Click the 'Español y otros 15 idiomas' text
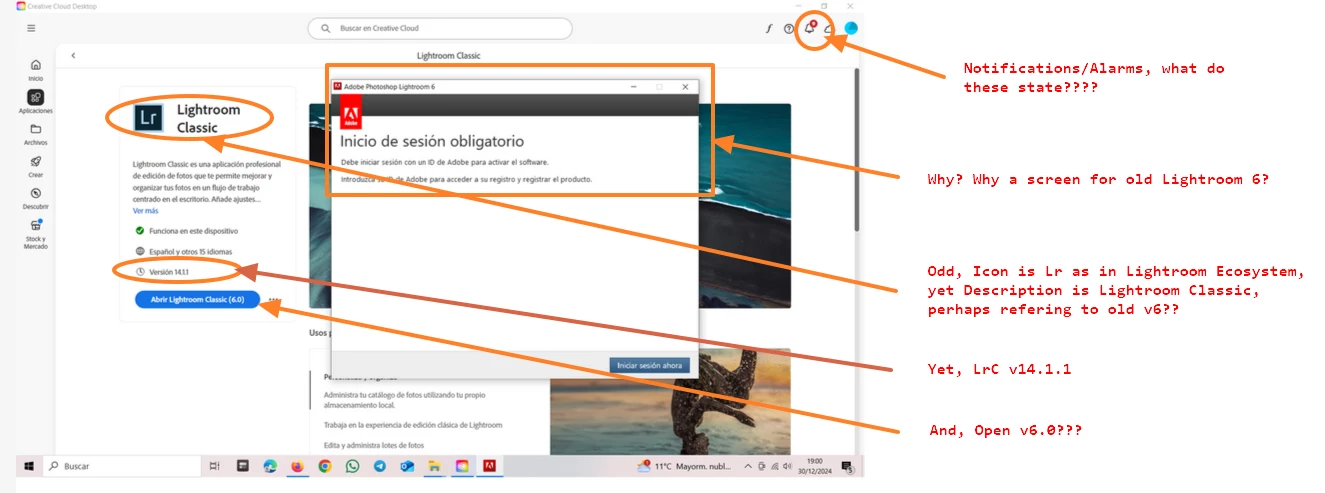This screenshot has height=493, width=1325. point(193,251)
